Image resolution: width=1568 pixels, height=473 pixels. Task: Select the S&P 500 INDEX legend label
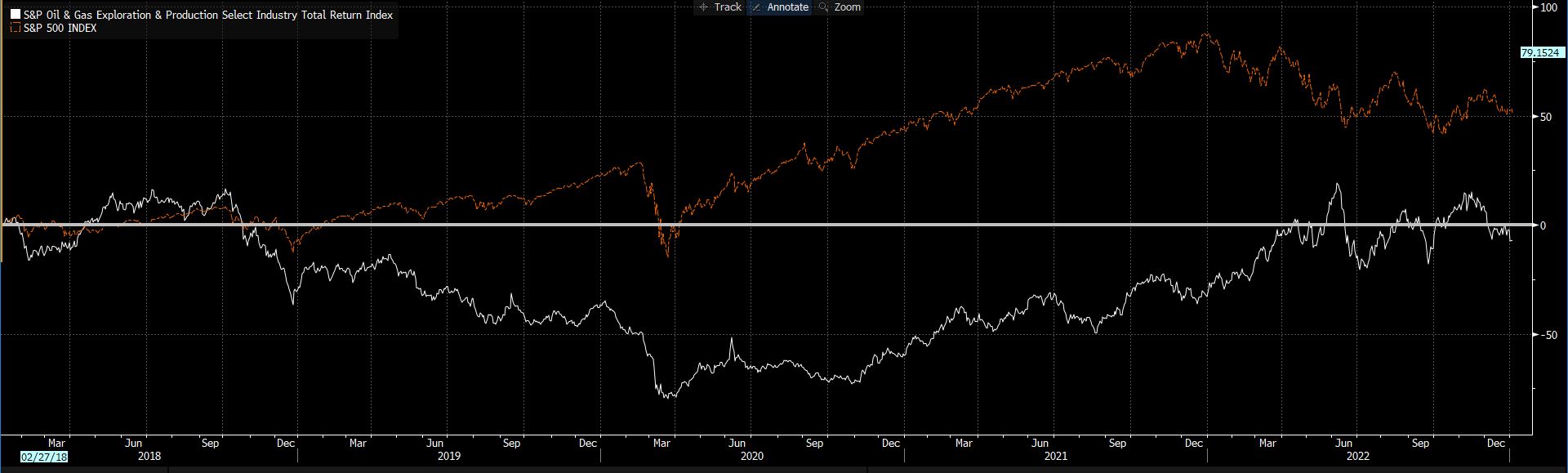coord(60,28)
